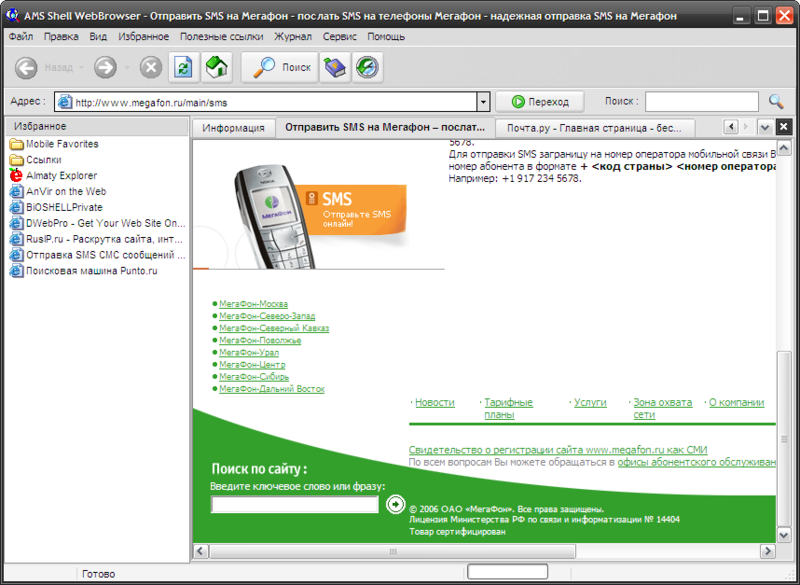The width and height of the screenshot is (800, 585).
Task: Follow the МегаФон-Центр link
Action: point(252,365)
